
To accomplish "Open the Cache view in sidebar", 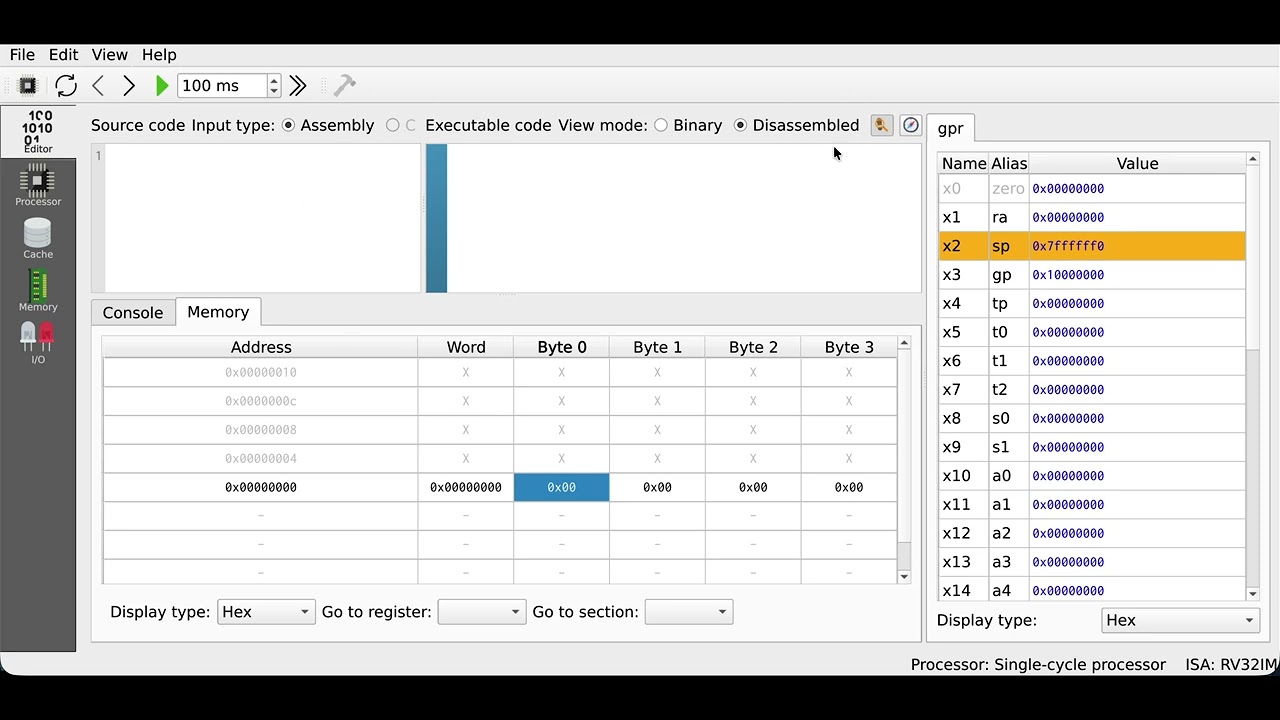I will point(38,239).
